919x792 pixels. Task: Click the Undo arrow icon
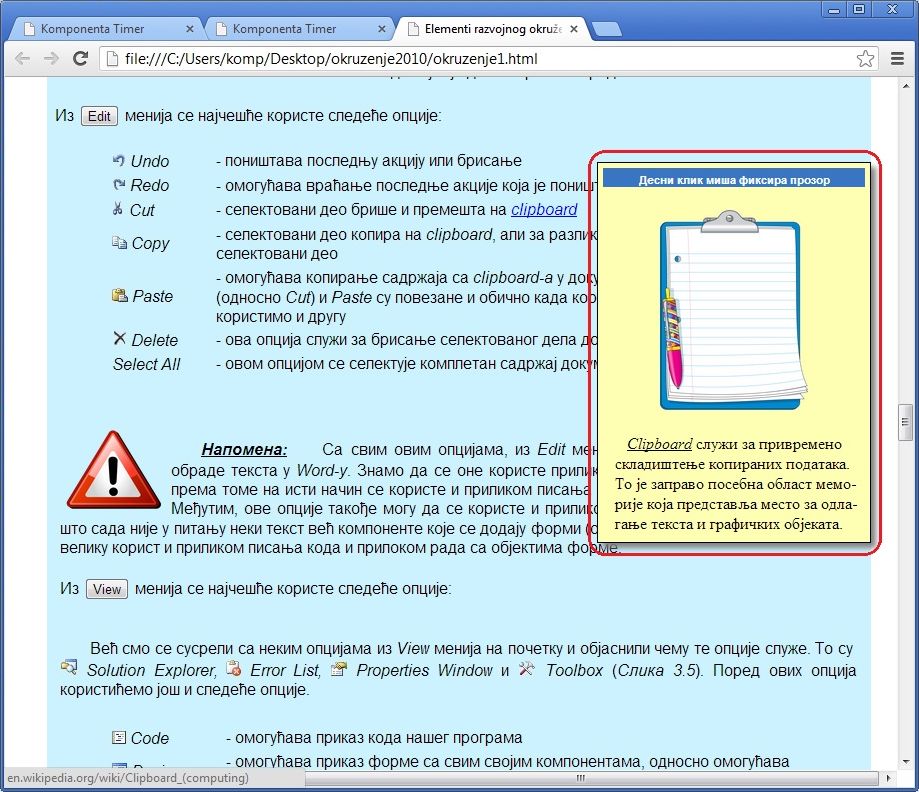(x=119, y=160)
